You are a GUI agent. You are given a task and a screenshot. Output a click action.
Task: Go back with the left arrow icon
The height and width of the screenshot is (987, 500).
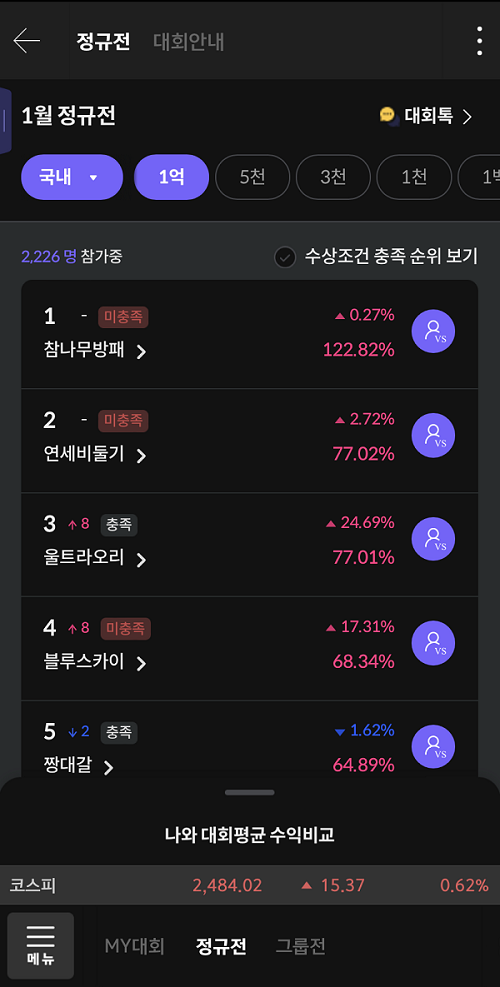(26, 42)
